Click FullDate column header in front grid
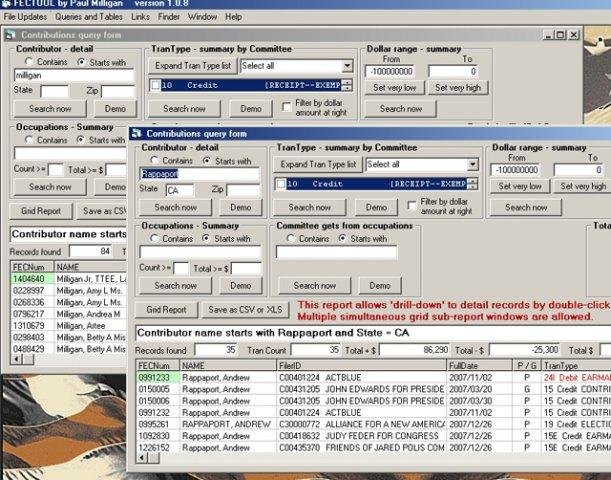The height and width of the screenshot is (480, 611). [479, 365]
